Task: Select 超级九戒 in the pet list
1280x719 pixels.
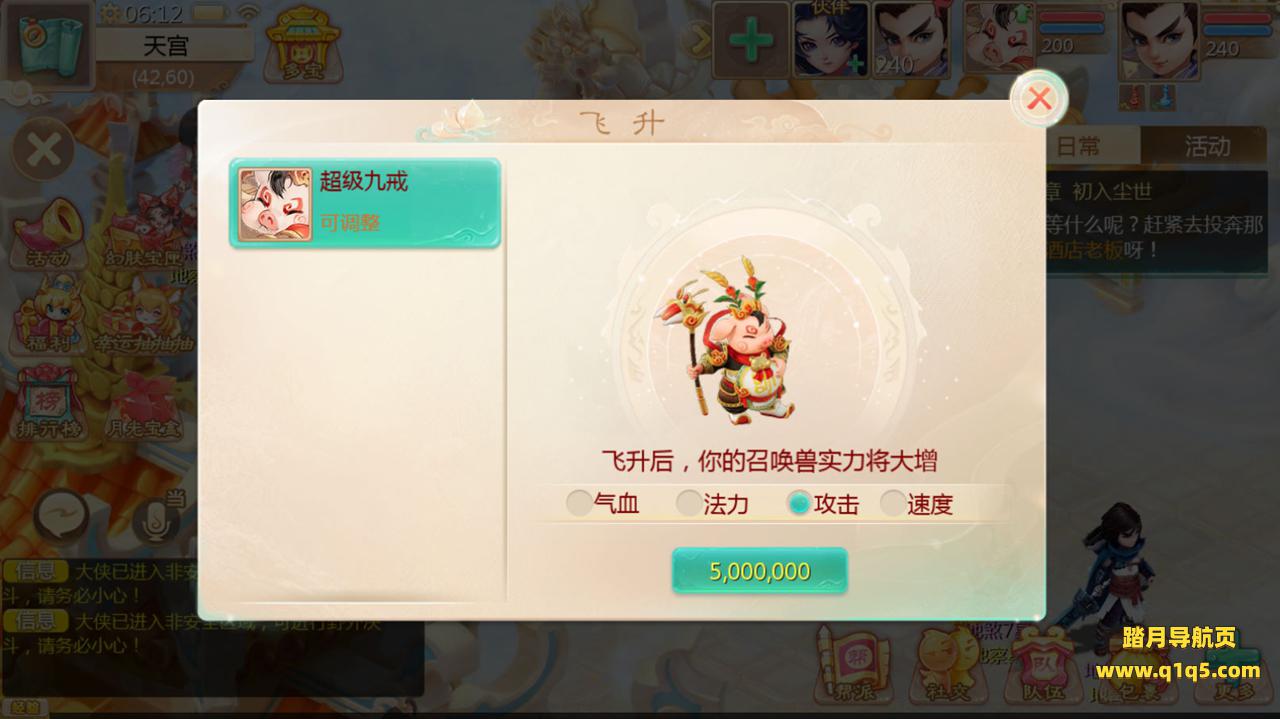Action: (365, 203)
